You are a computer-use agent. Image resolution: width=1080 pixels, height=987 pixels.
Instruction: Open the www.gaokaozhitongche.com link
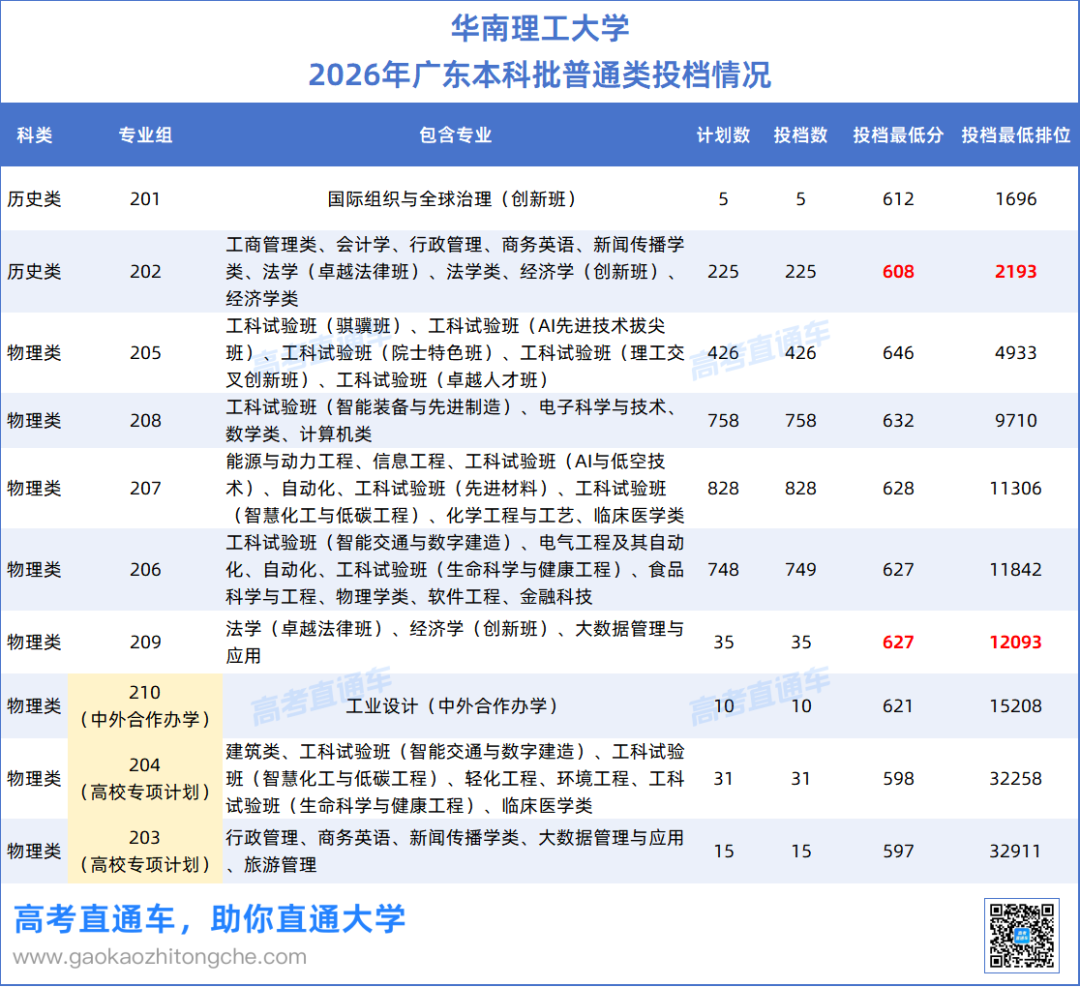pos(160,957)
